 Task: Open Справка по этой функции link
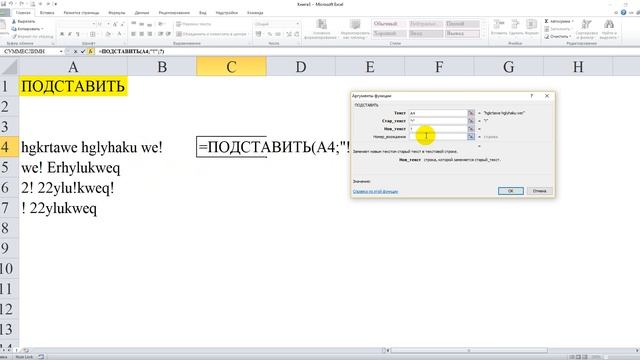375,191
